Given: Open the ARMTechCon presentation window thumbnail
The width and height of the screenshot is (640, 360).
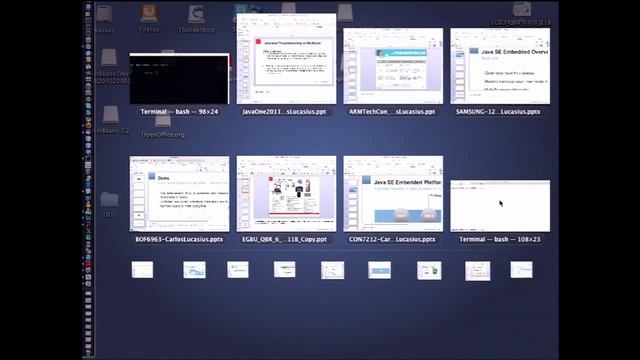Looking at the screenshot, I should pyautogui.click(x=393, y=66).
